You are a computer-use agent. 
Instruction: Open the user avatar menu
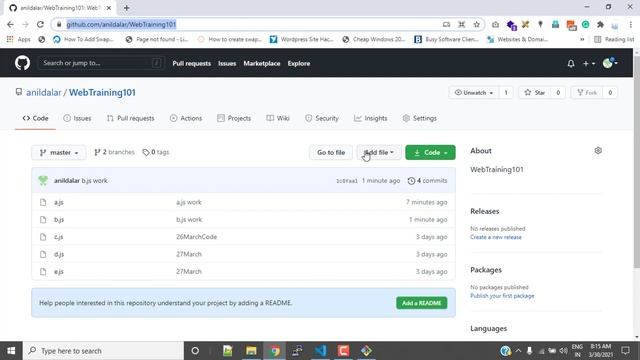click(610, 63)
